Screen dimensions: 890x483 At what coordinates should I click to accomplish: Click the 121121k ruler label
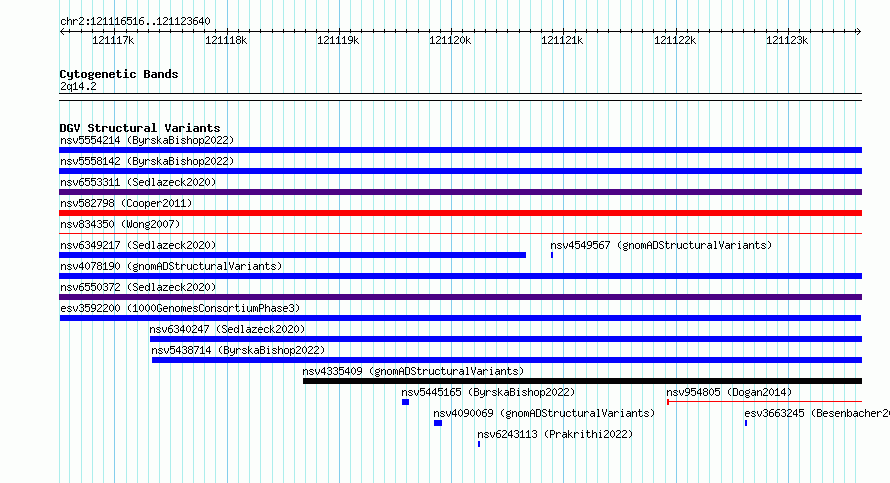(562, 40)
